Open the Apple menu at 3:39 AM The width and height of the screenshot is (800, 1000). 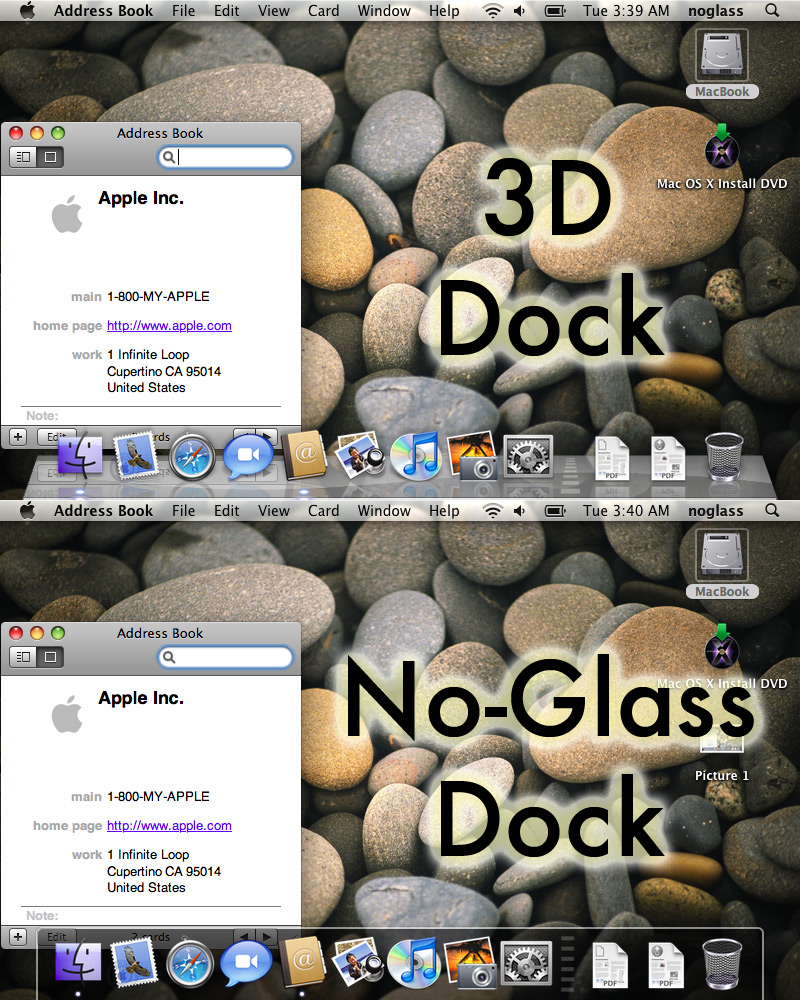(x=27, y=11)
